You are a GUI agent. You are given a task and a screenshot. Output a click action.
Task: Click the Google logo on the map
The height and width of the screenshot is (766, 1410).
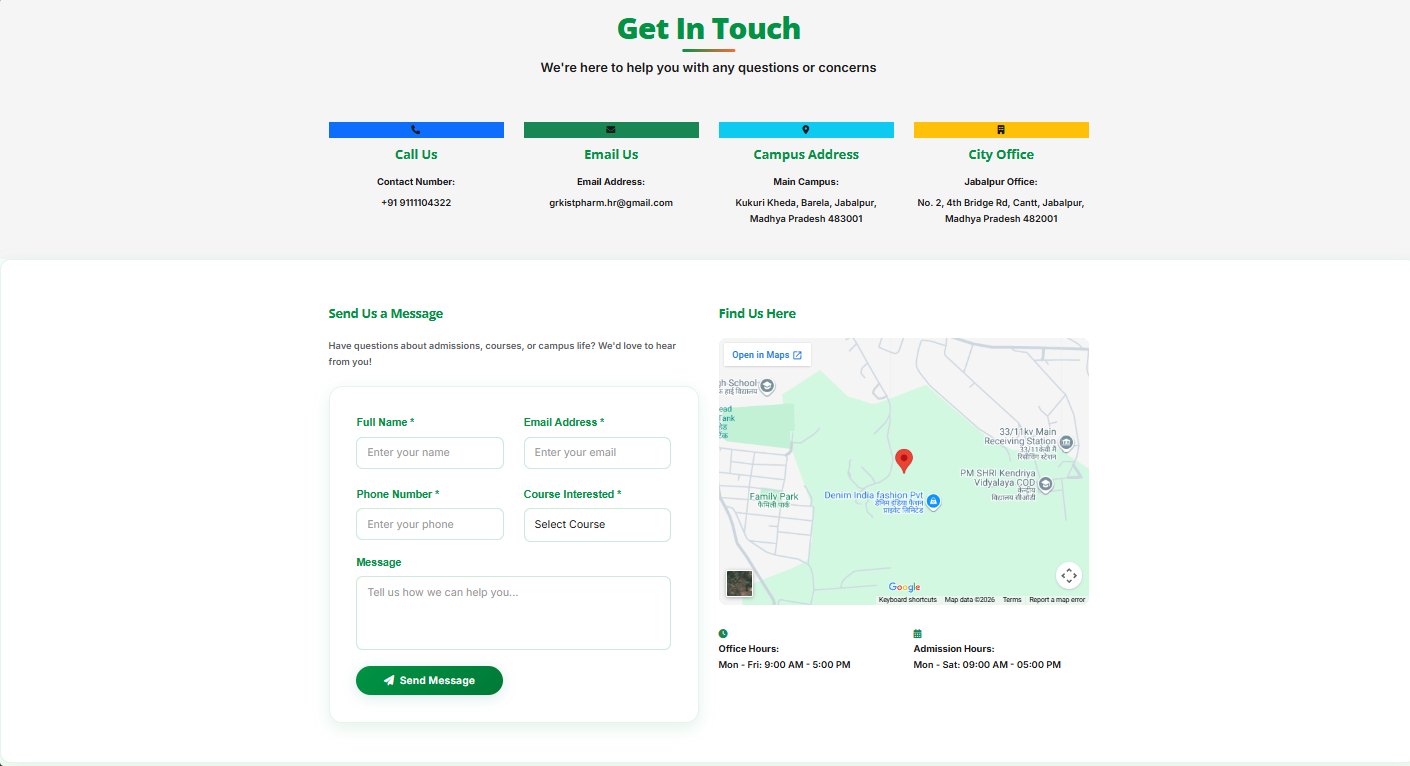tap(904, 587)
